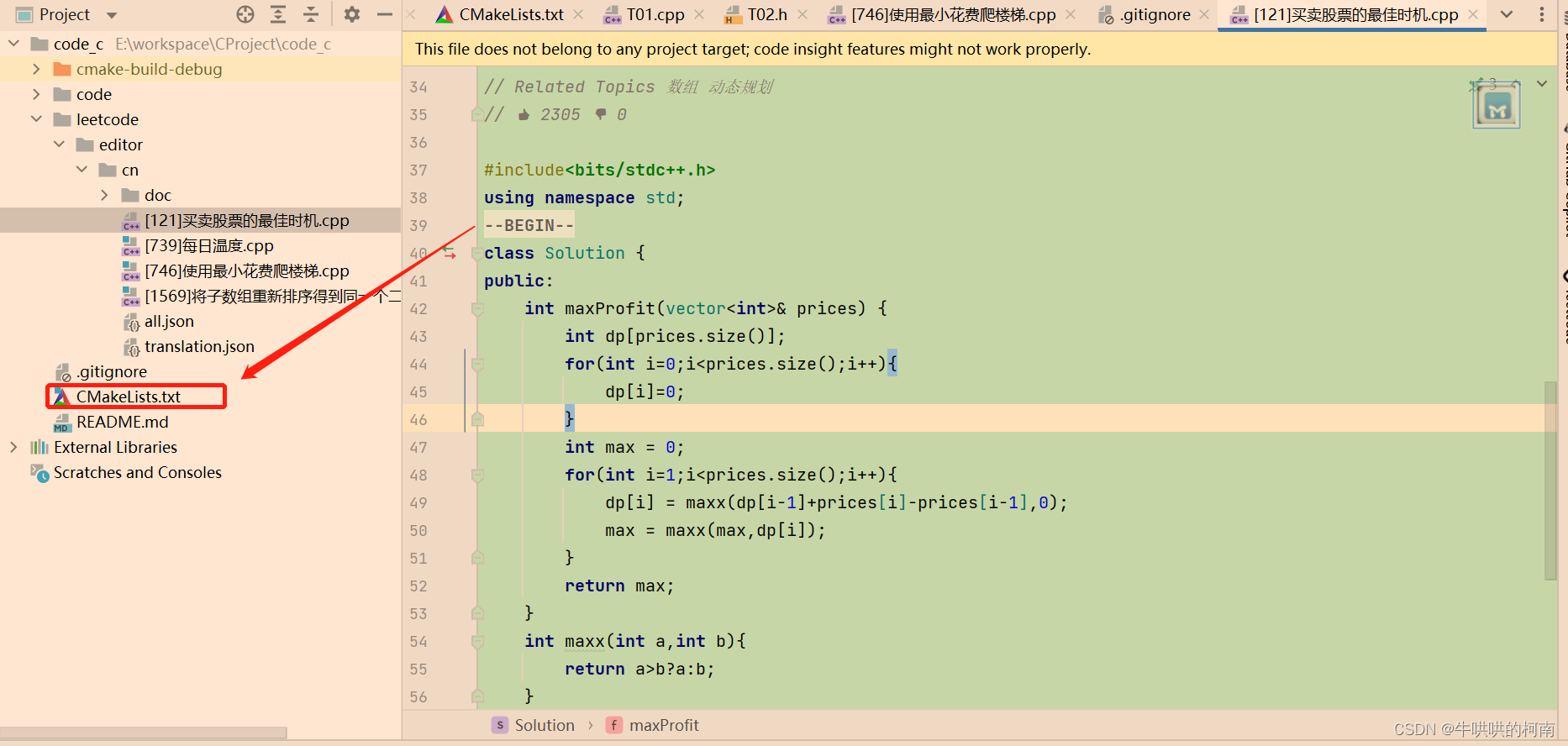Viewport: 1568px width, 746px height.
Task: Click the editor vertical scrollbar thumb
Action: coord(1550,480)
